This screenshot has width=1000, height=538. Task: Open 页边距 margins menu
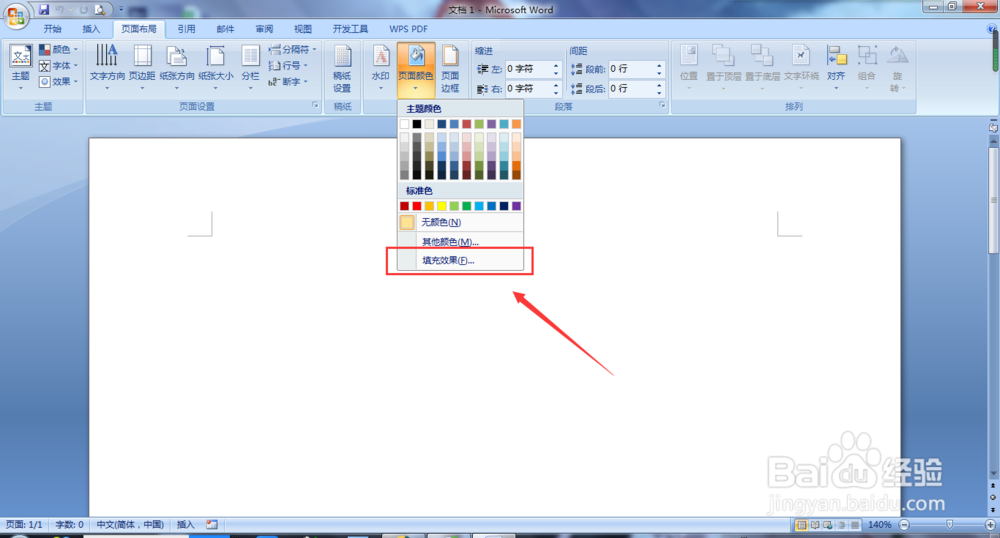(142, 67)
